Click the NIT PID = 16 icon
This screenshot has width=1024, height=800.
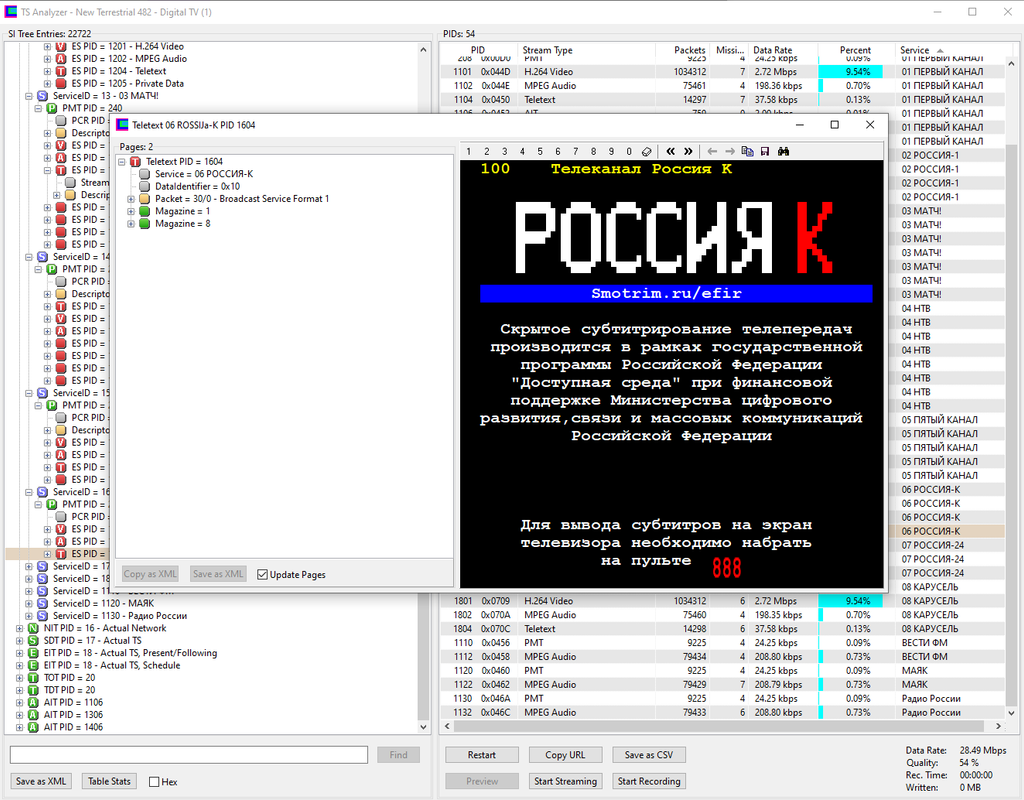coord(33,629)
